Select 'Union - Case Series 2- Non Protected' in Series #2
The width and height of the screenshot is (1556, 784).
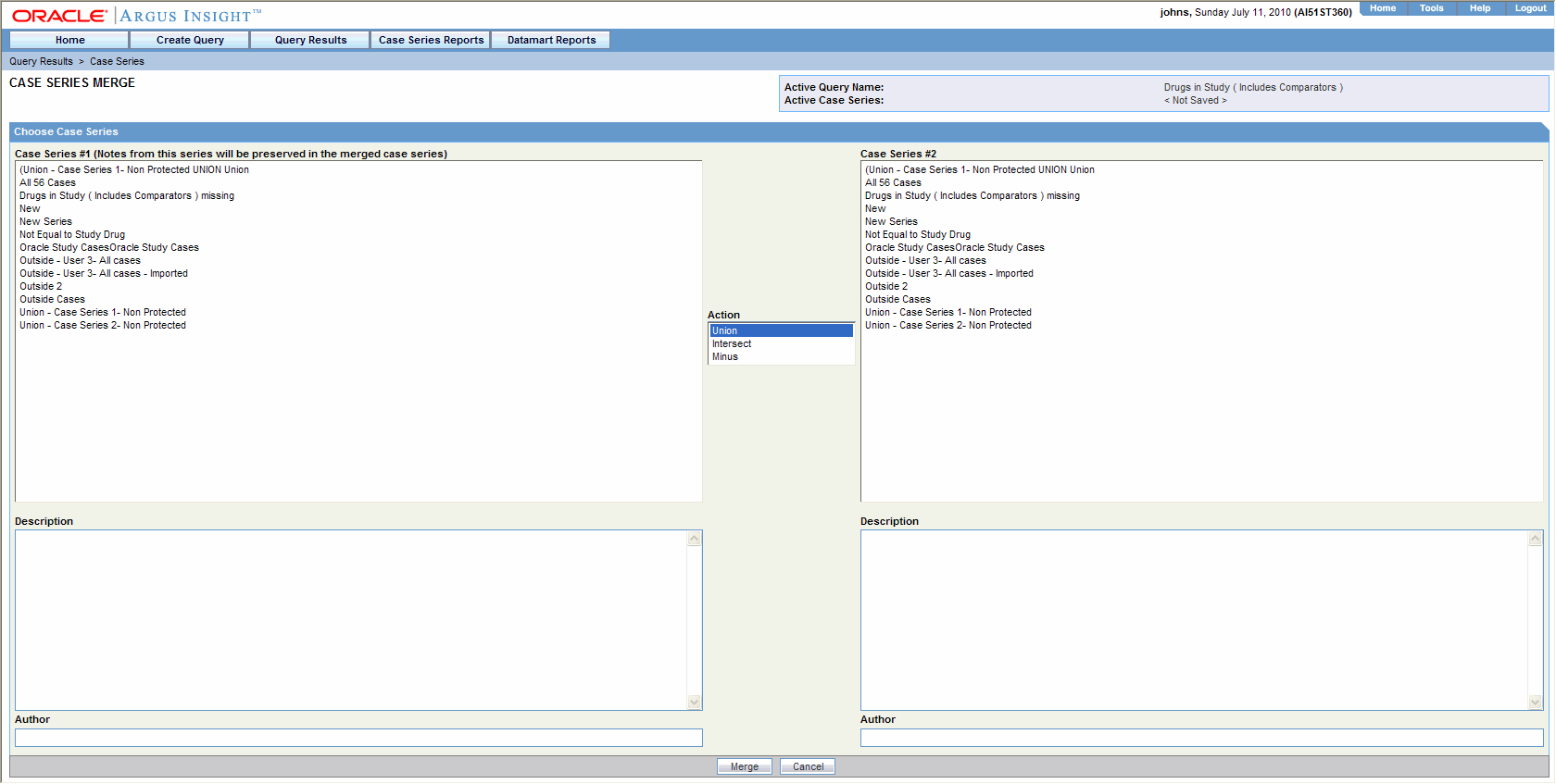click(x=1201, y=325)
